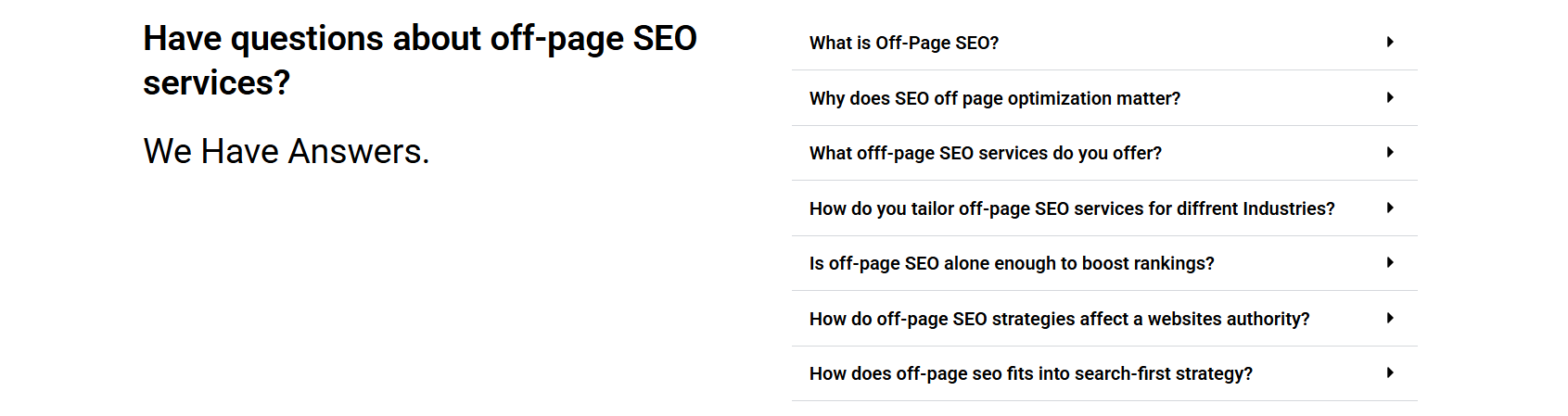
Task: Click the 'We Have Answers.' subheading
Action: point(287,151)
